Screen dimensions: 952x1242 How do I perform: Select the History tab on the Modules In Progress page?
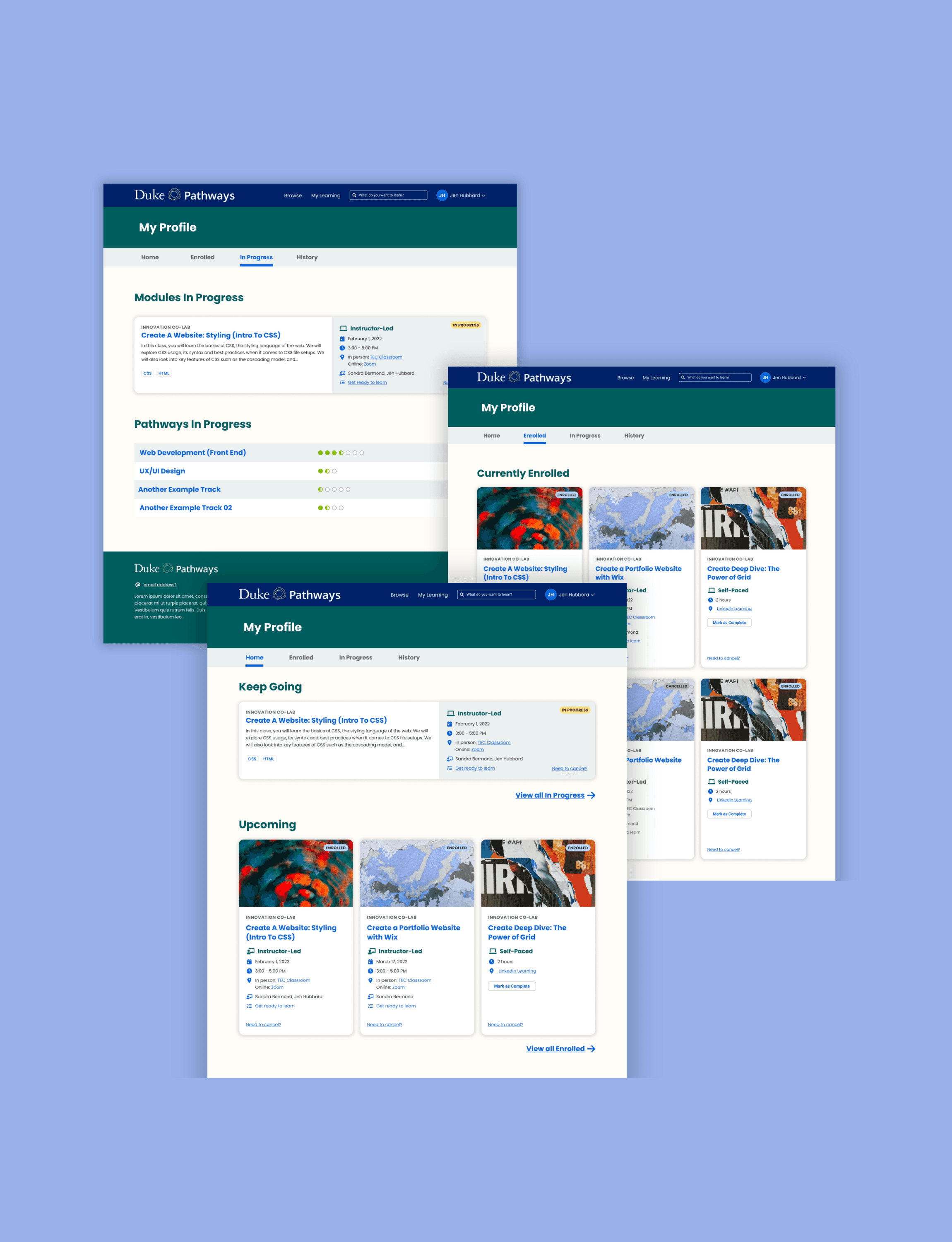(307, 258)
